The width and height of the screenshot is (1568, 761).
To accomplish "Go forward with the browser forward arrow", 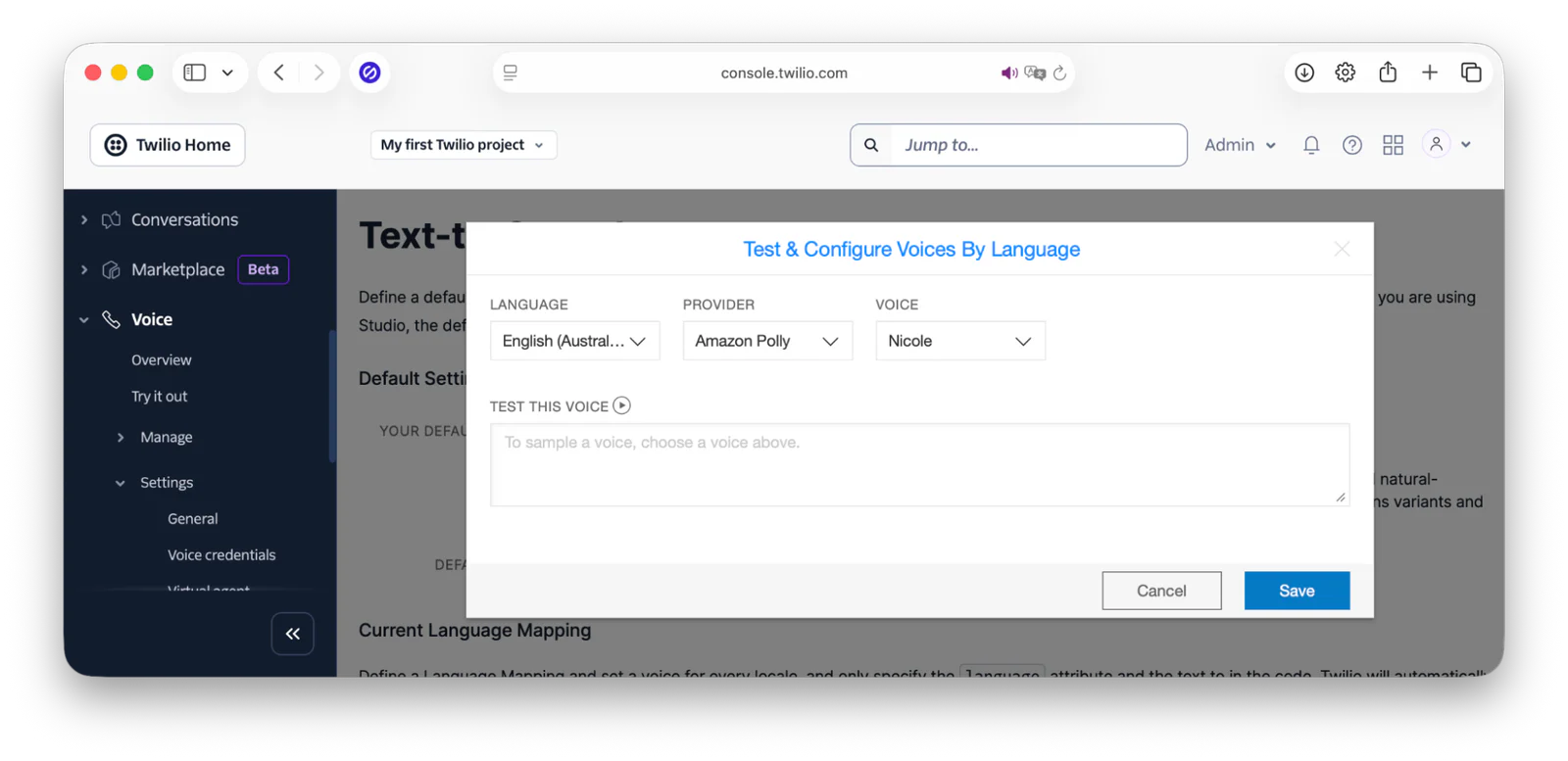I will (318, 72).
